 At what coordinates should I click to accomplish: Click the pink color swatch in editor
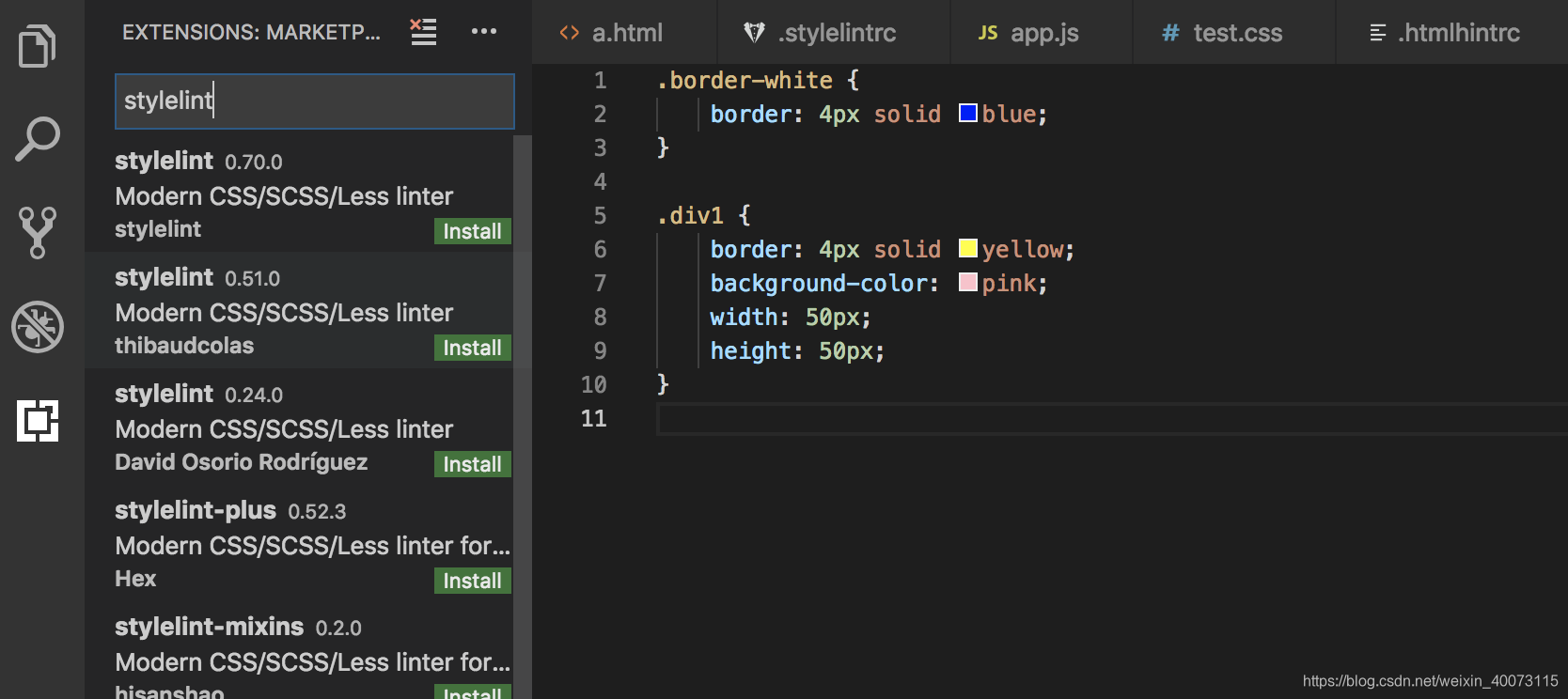pyautogui.click(x=968, y=283)
